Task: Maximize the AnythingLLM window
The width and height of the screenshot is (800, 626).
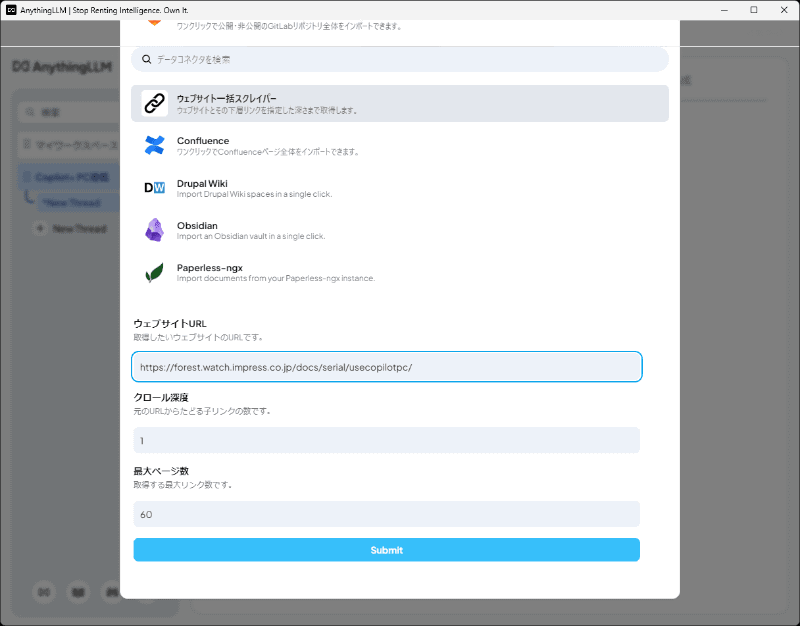Action: [x=754, y=10]
